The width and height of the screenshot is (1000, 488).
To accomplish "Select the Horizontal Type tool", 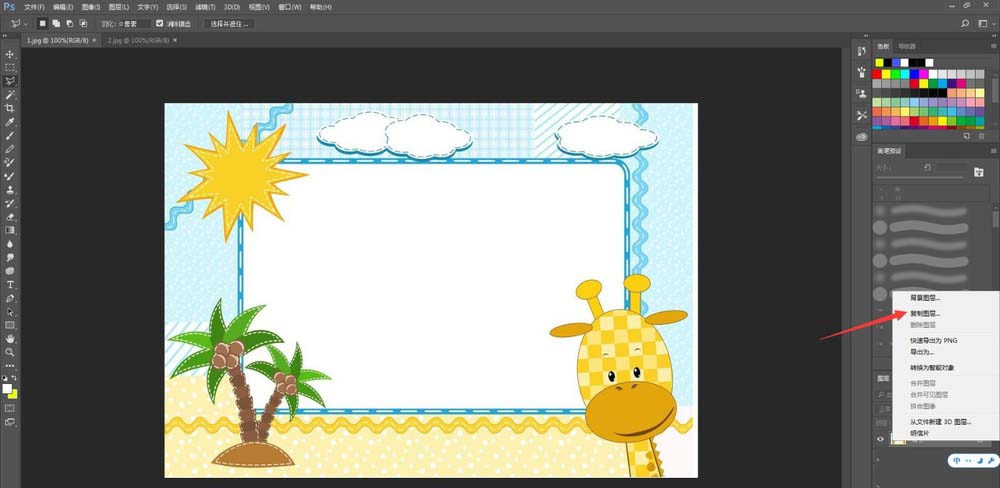I will 10,285.
